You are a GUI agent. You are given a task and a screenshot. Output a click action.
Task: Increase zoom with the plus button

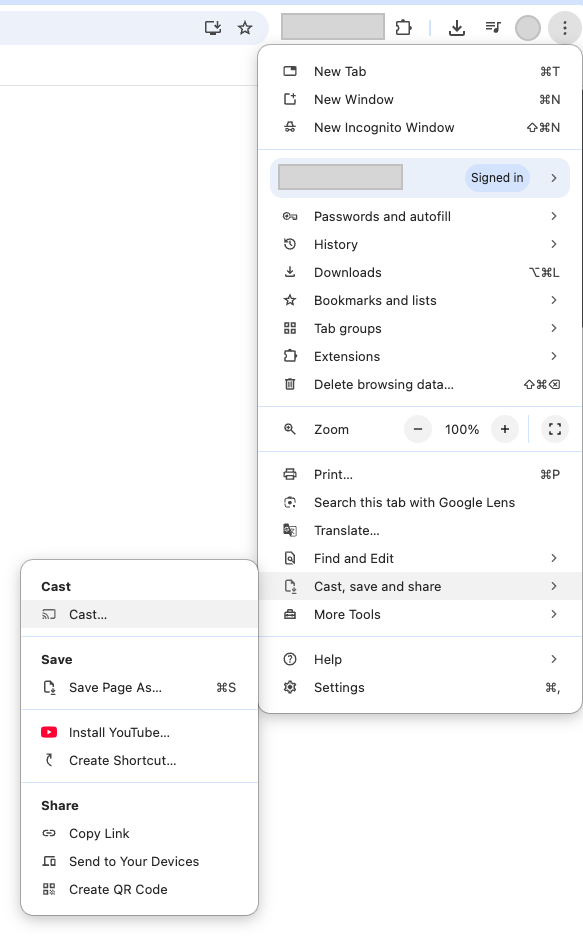(505, 428)
